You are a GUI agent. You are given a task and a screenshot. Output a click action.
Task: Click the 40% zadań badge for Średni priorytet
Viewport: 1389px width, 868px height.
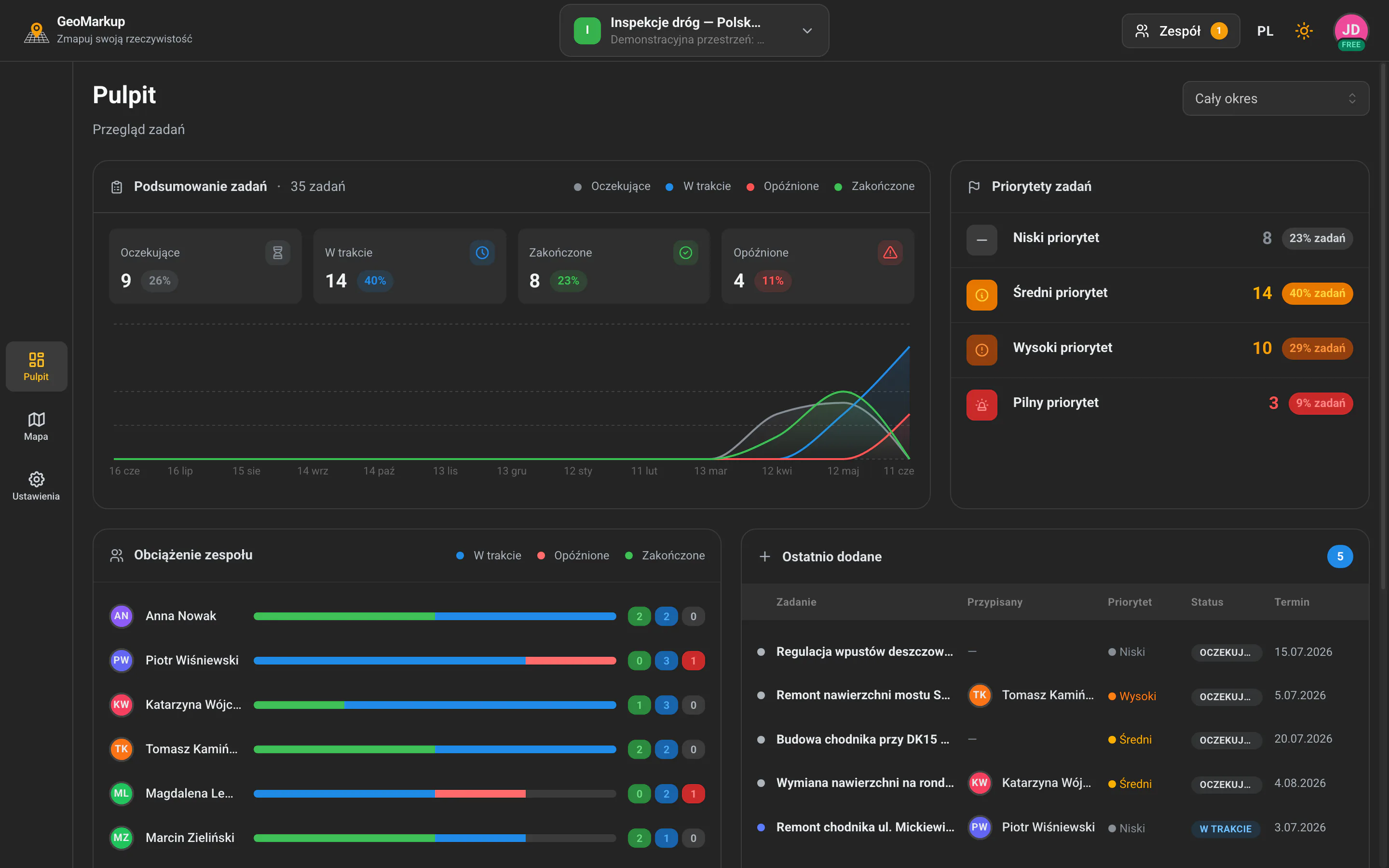[1317, 293]
